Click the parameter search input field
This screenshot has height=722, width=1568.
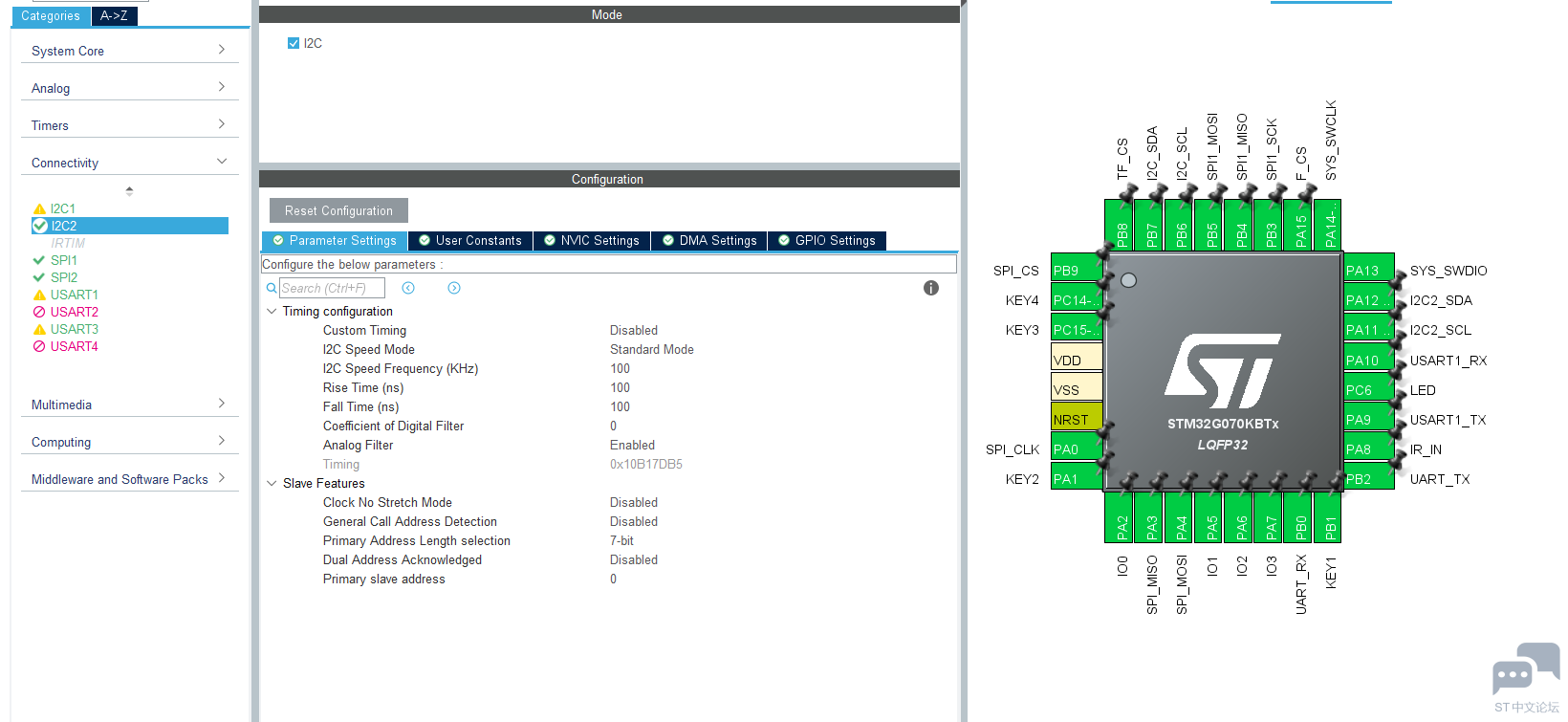(332, 288)
